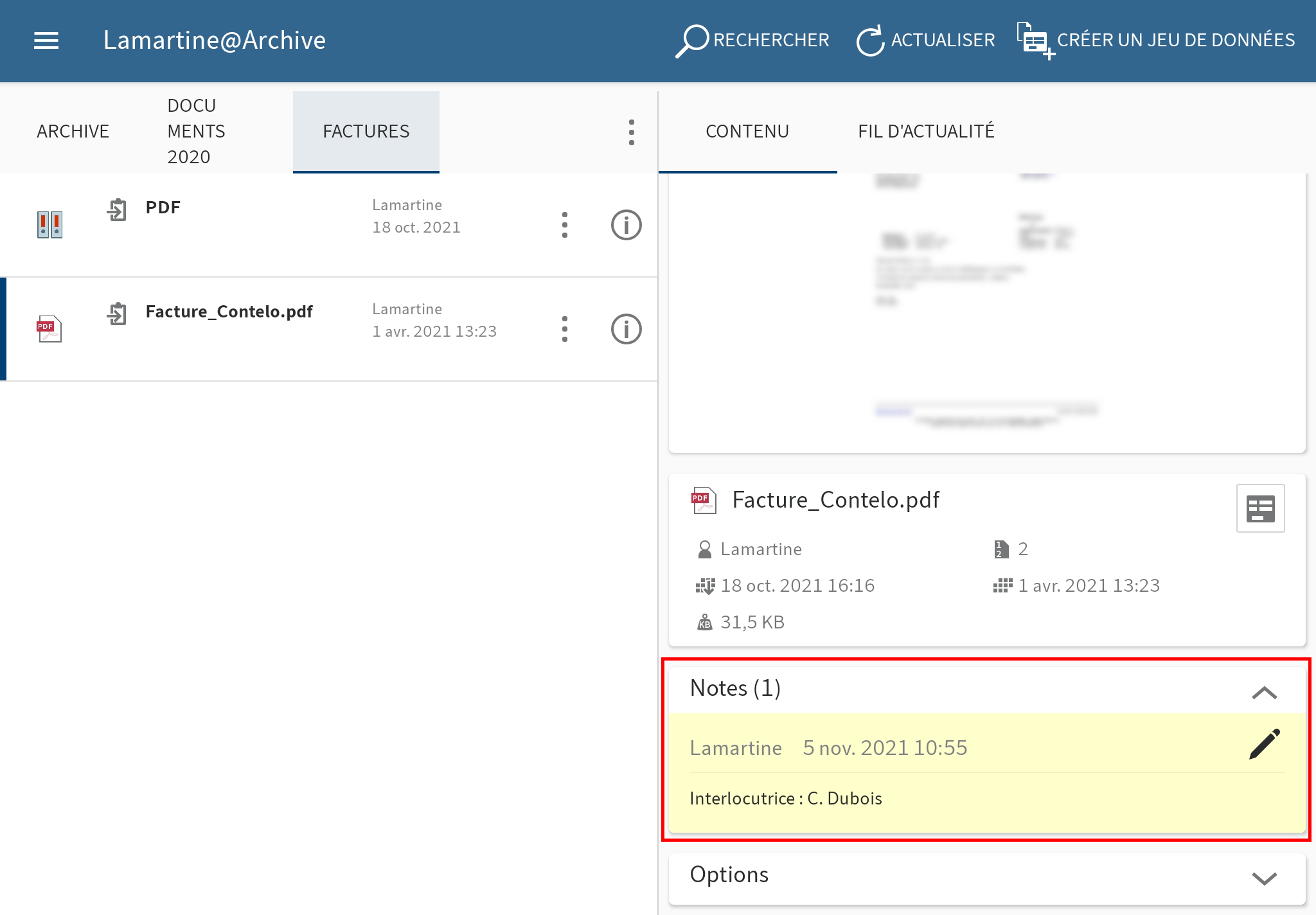Click the Actualiser refresh icon
The height and width of the screenshot is (915, 1316).
[x=871, y=41]
